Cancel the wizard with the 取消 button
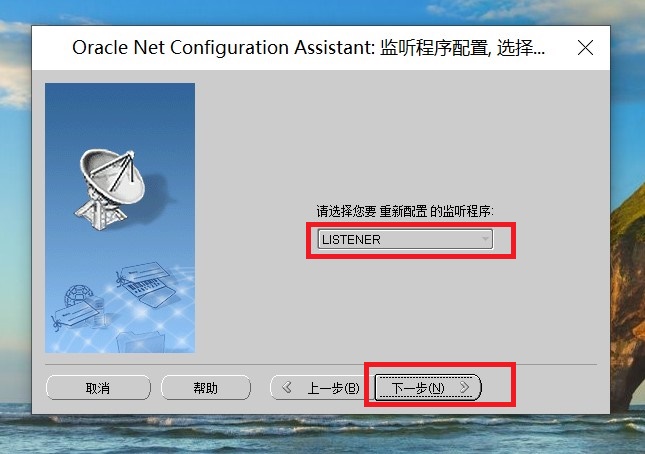The height and width of the screenshot is (454, 645). 98,387
